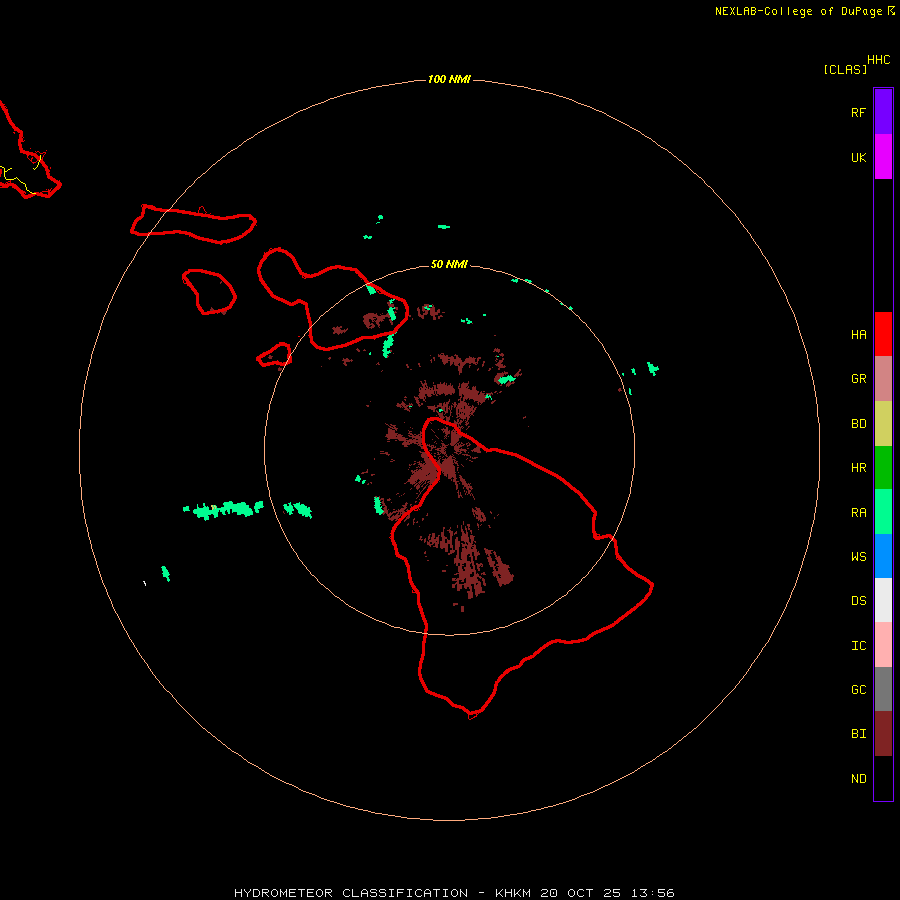Viewport: 900px width, 900px height.
Task: Click the HHC product code label
Action: tap(878, 60)
